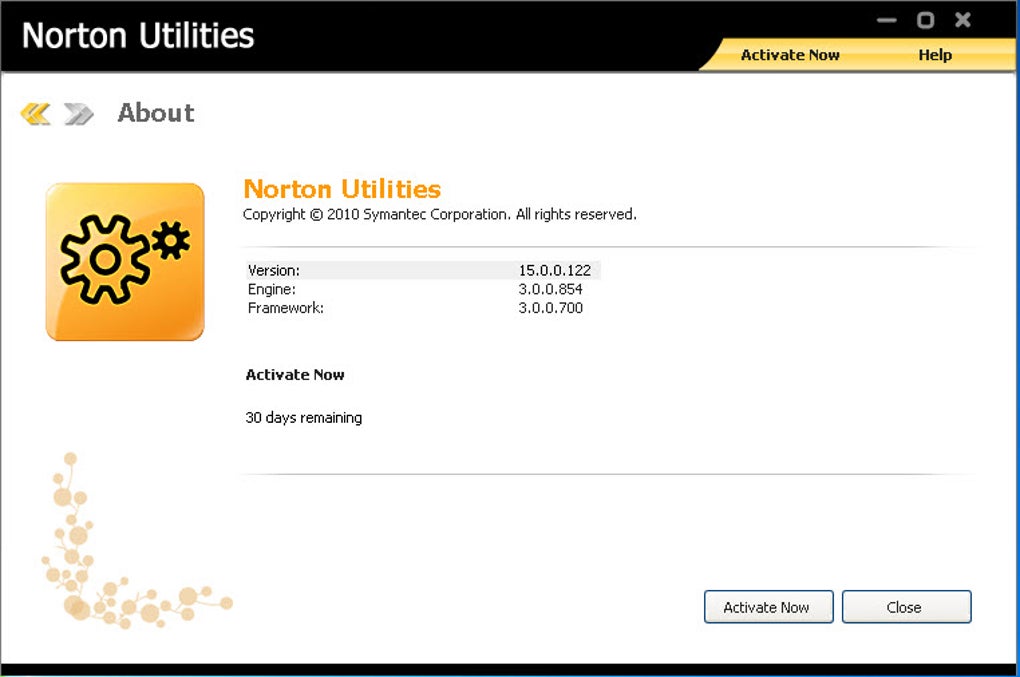The width and height of the screenshot is (1020, 677).
Task: Close the window with the X icon
Action: tap(963, 20)
